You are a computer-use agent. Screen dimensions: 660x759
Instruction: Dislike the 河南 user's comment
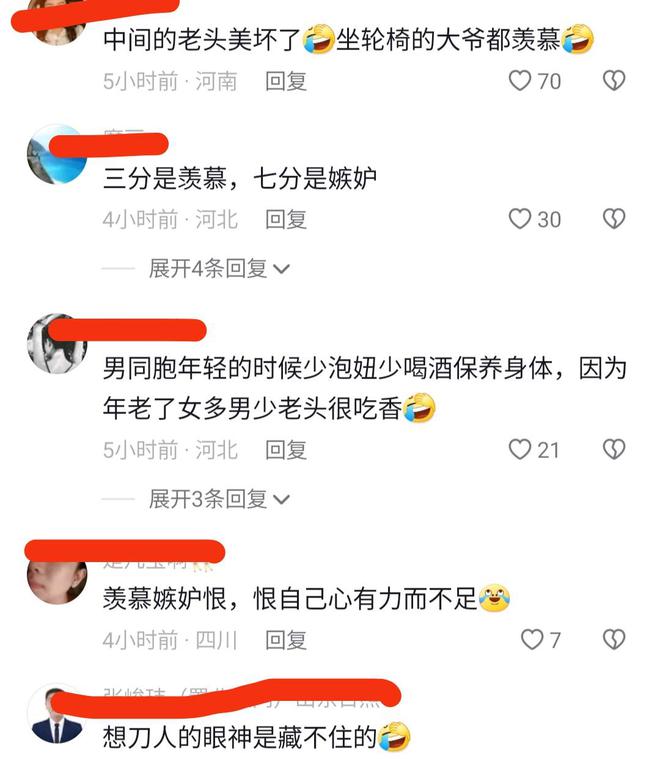point(614,81)
